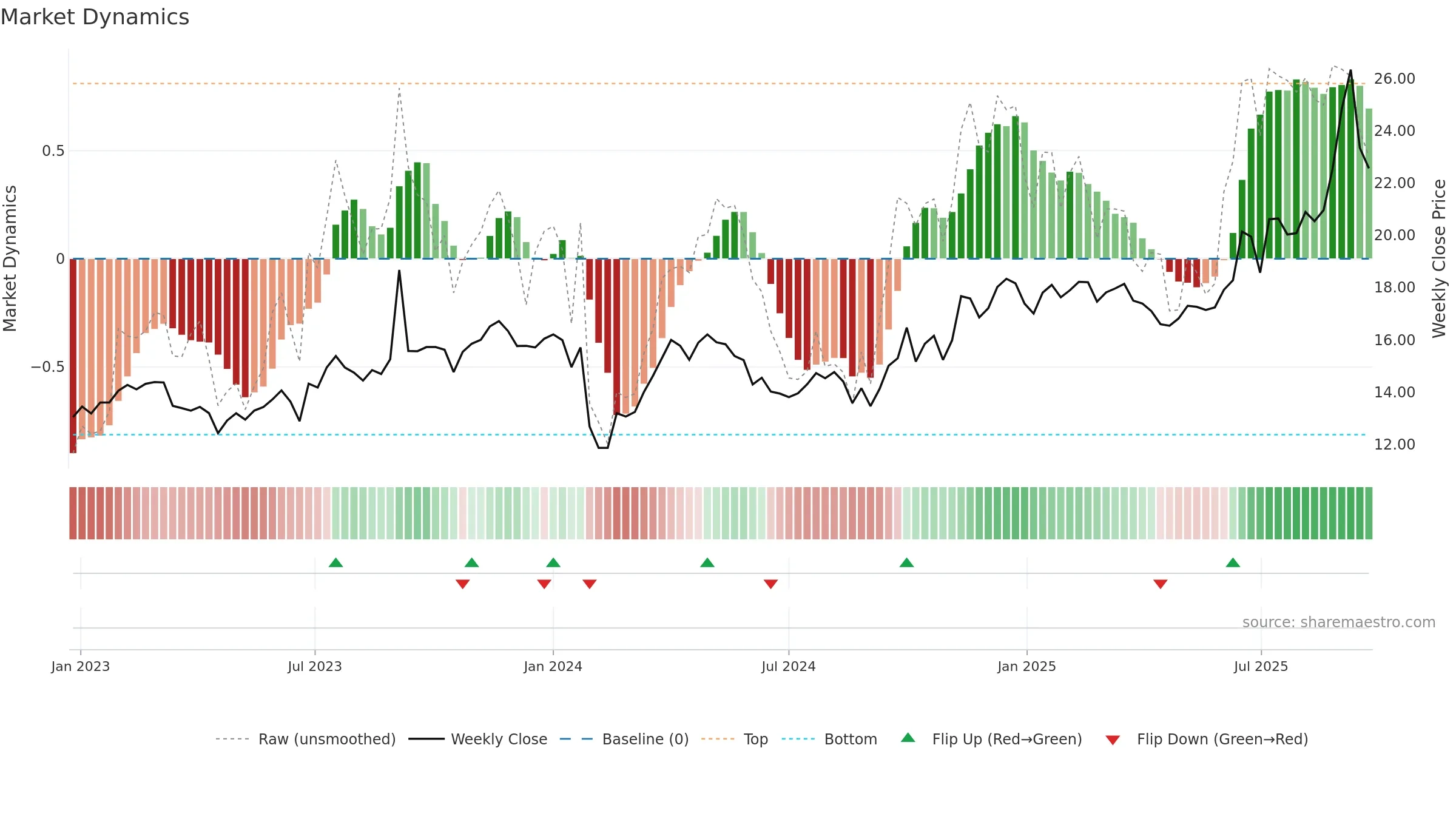Click the red-green heatmap strip below chart
This screenshot has height=819, width=1456.
click(721, 513)
